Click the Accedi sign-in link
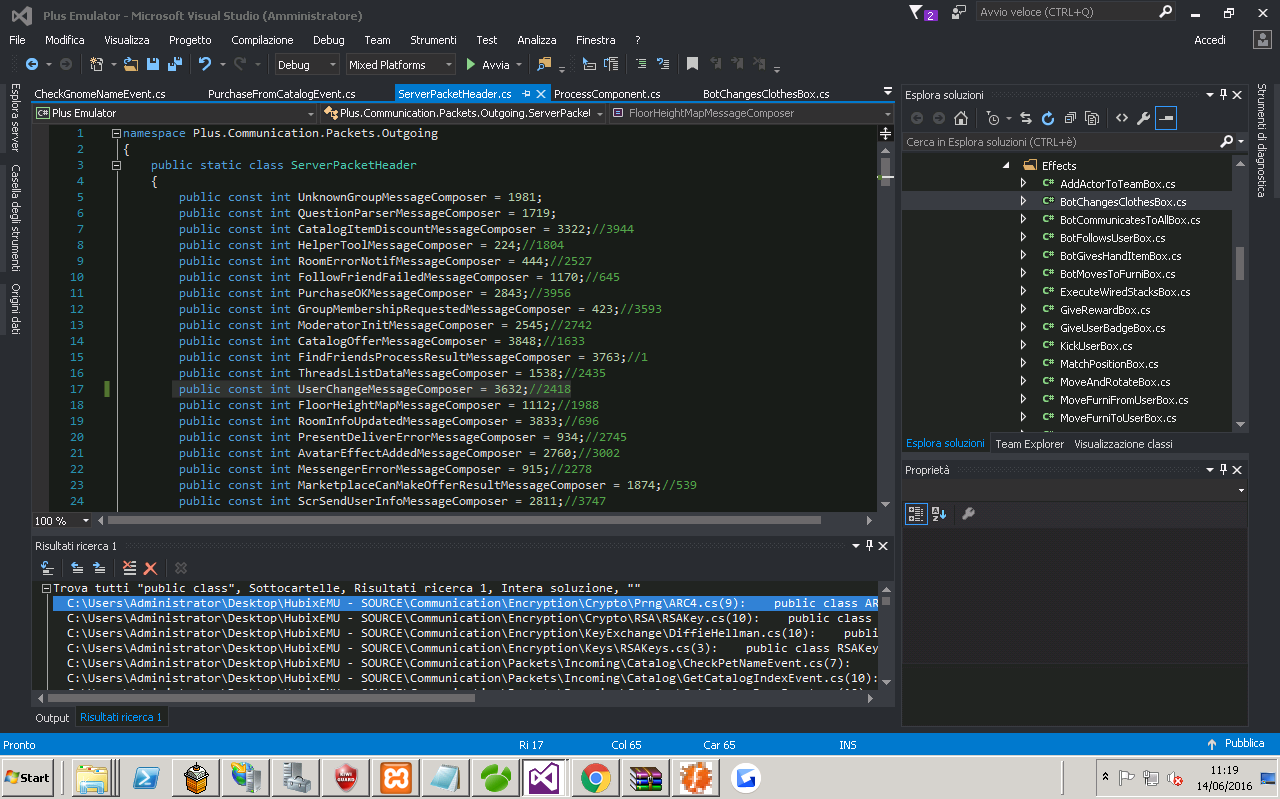 pyautogui.click(x=1210, y=40)
